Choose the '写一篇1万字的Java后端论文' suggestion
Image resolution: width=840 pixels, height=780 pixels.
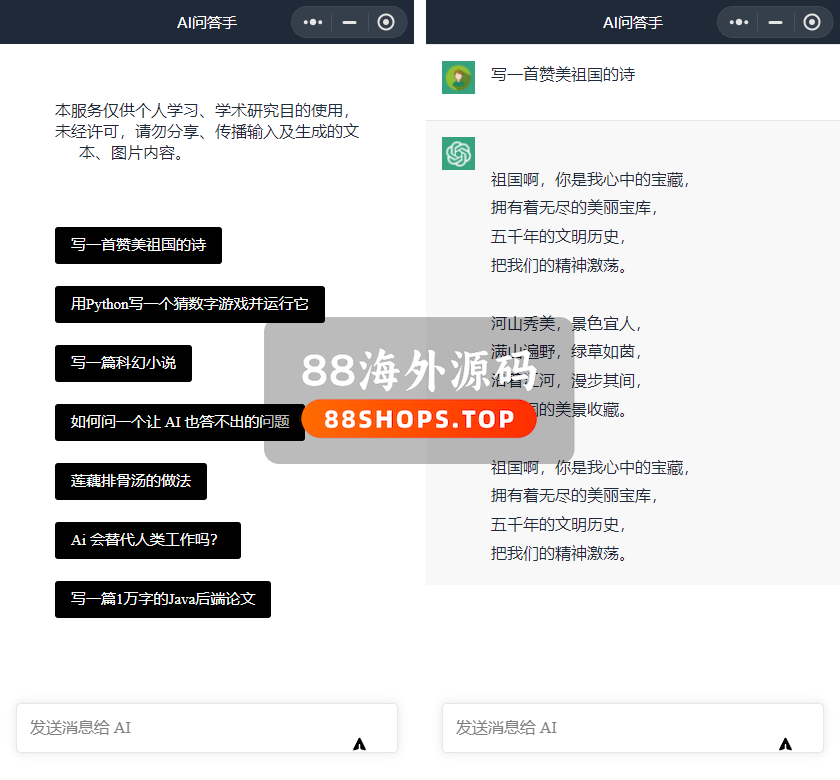pos(162,599)
